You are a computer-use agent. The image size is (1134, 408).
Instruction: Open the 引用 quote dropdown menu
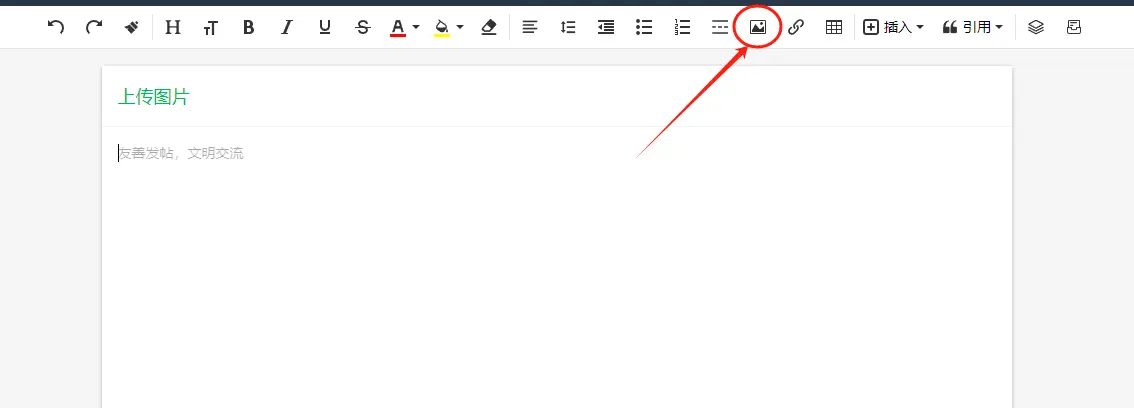972,27
